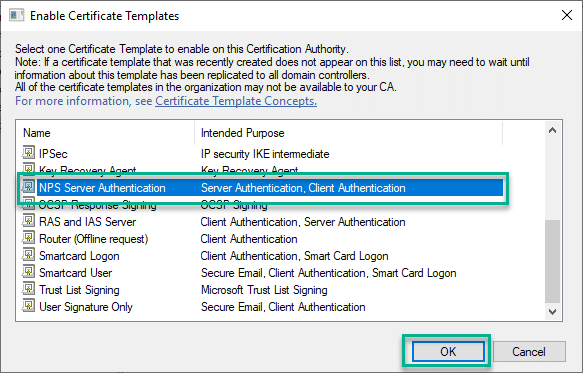Select the Router (Offline request) template

click(94, 239)
